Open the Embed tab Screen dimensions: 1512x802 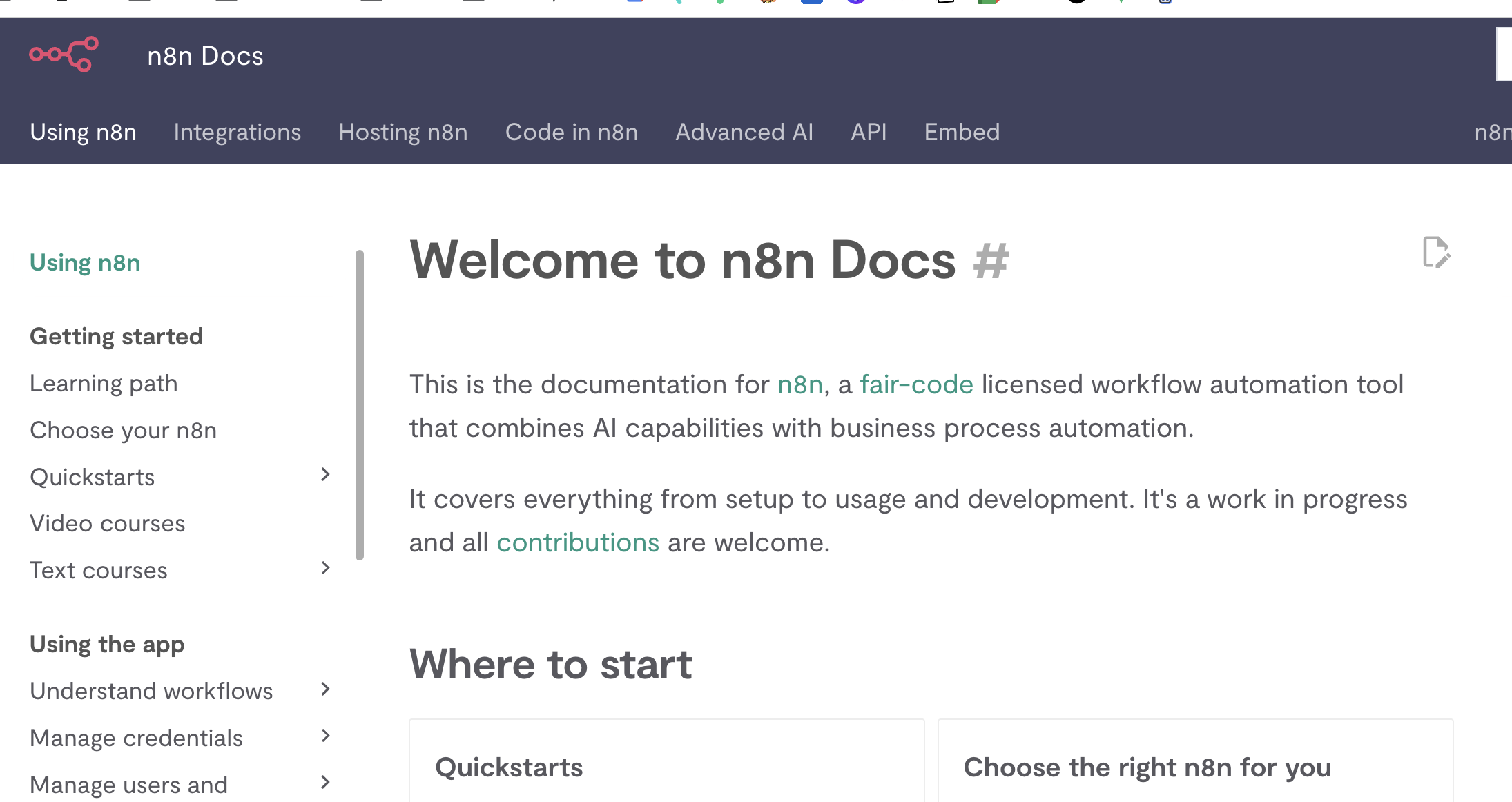click(962, 132)
